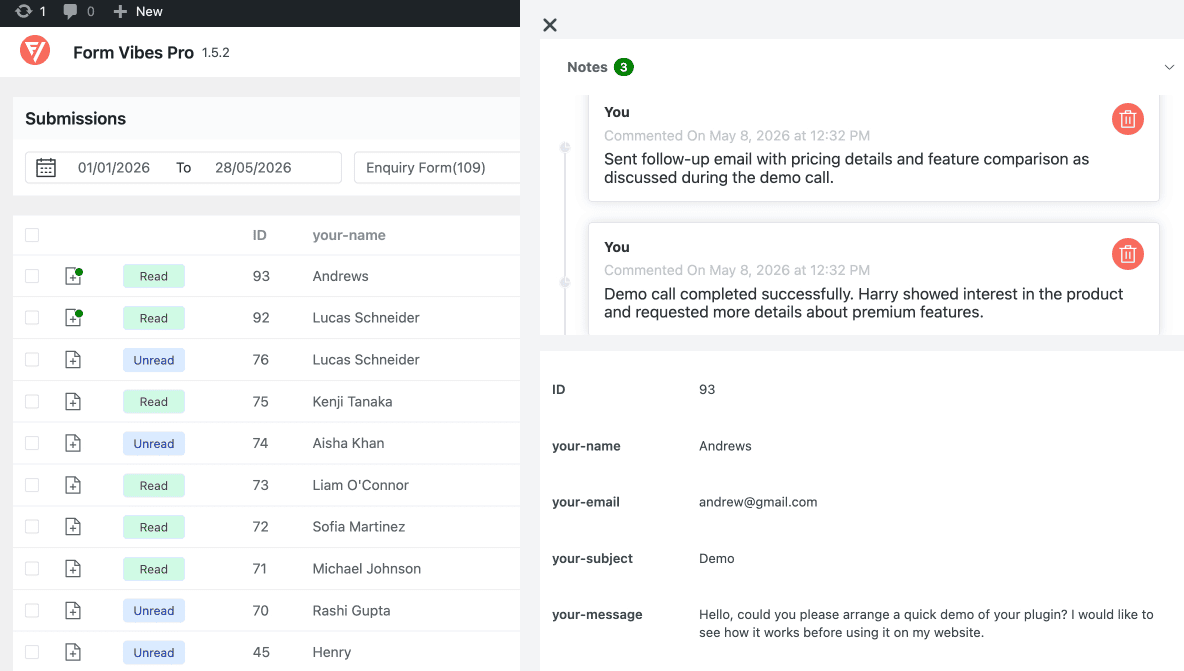Select the name Sofia Martinez
The width and height of the screenshot is (1184, 671).
pyautogui.click(x=359, y=527)
